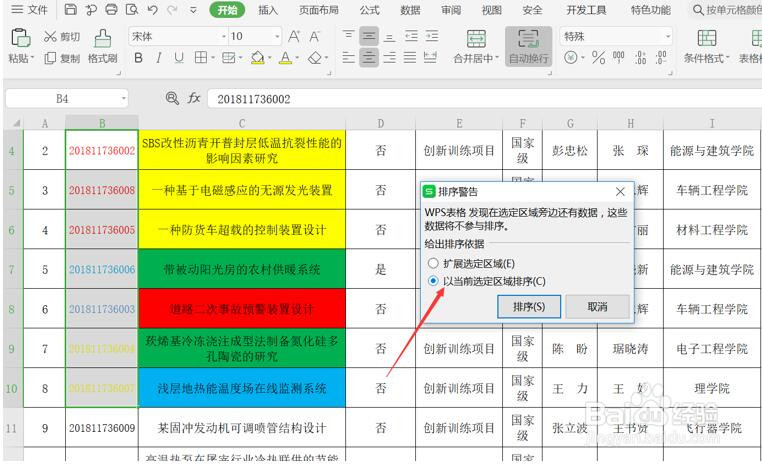Select the 以当前选定区域排序(C) radio option
The width and height of the screenshot is (762, 464).
tap(433, 281)
